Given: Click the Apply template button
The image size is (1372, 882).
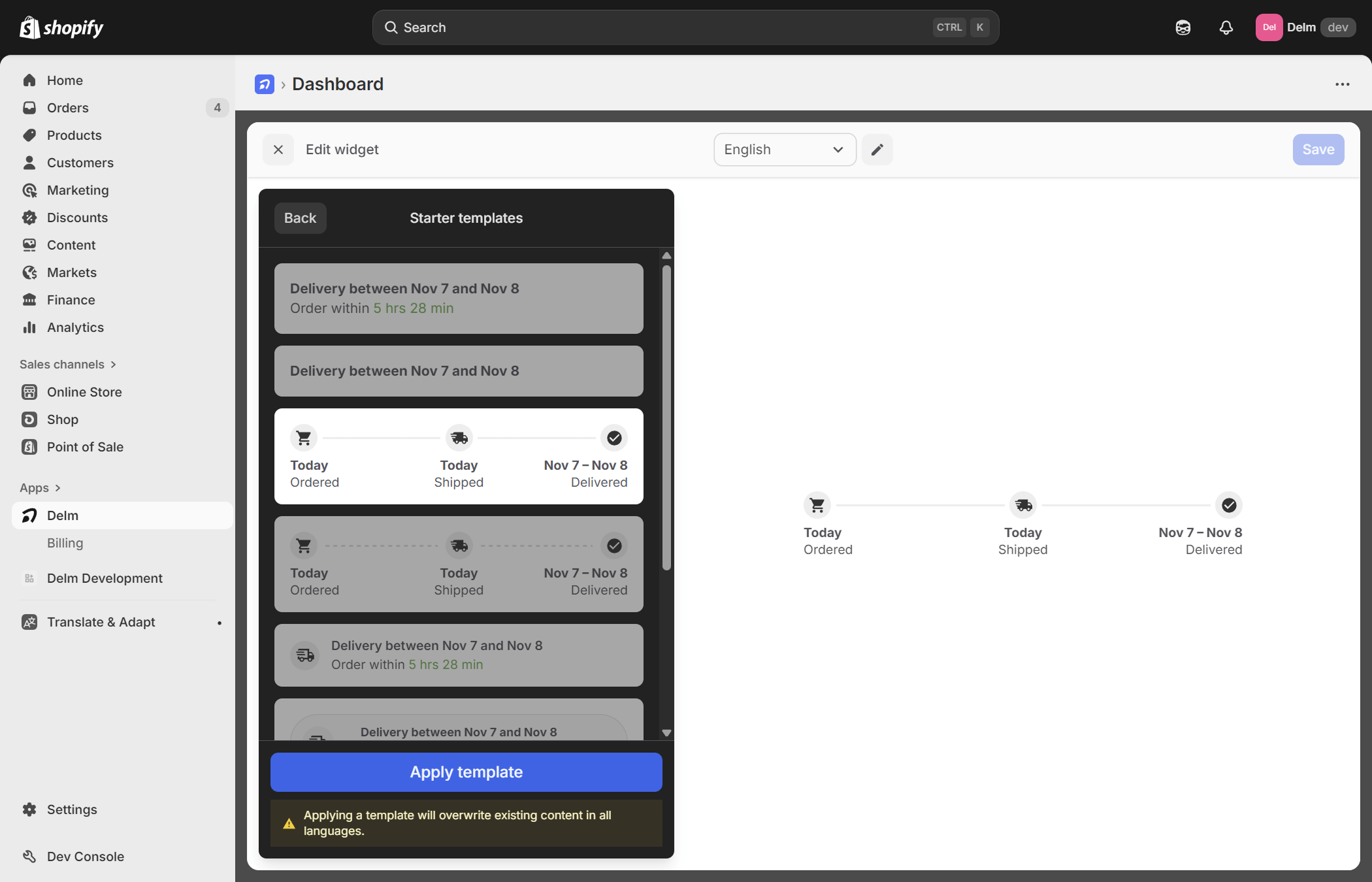Looking at the screenshot, I should pyautogui.click(x=466, y=772).
